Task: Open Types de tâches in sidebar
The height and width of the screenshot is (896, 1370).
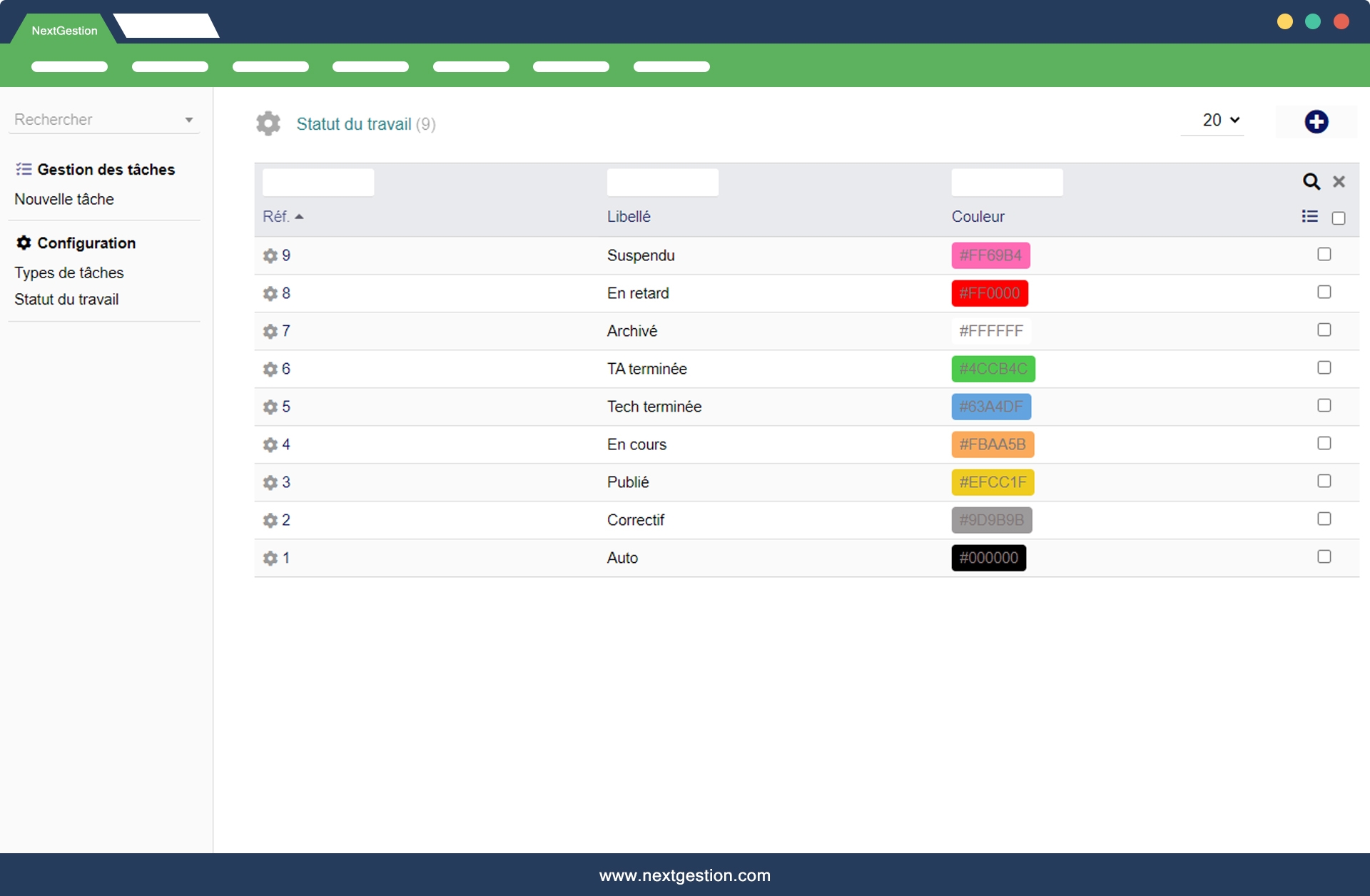Action: [x=69, y=273]
